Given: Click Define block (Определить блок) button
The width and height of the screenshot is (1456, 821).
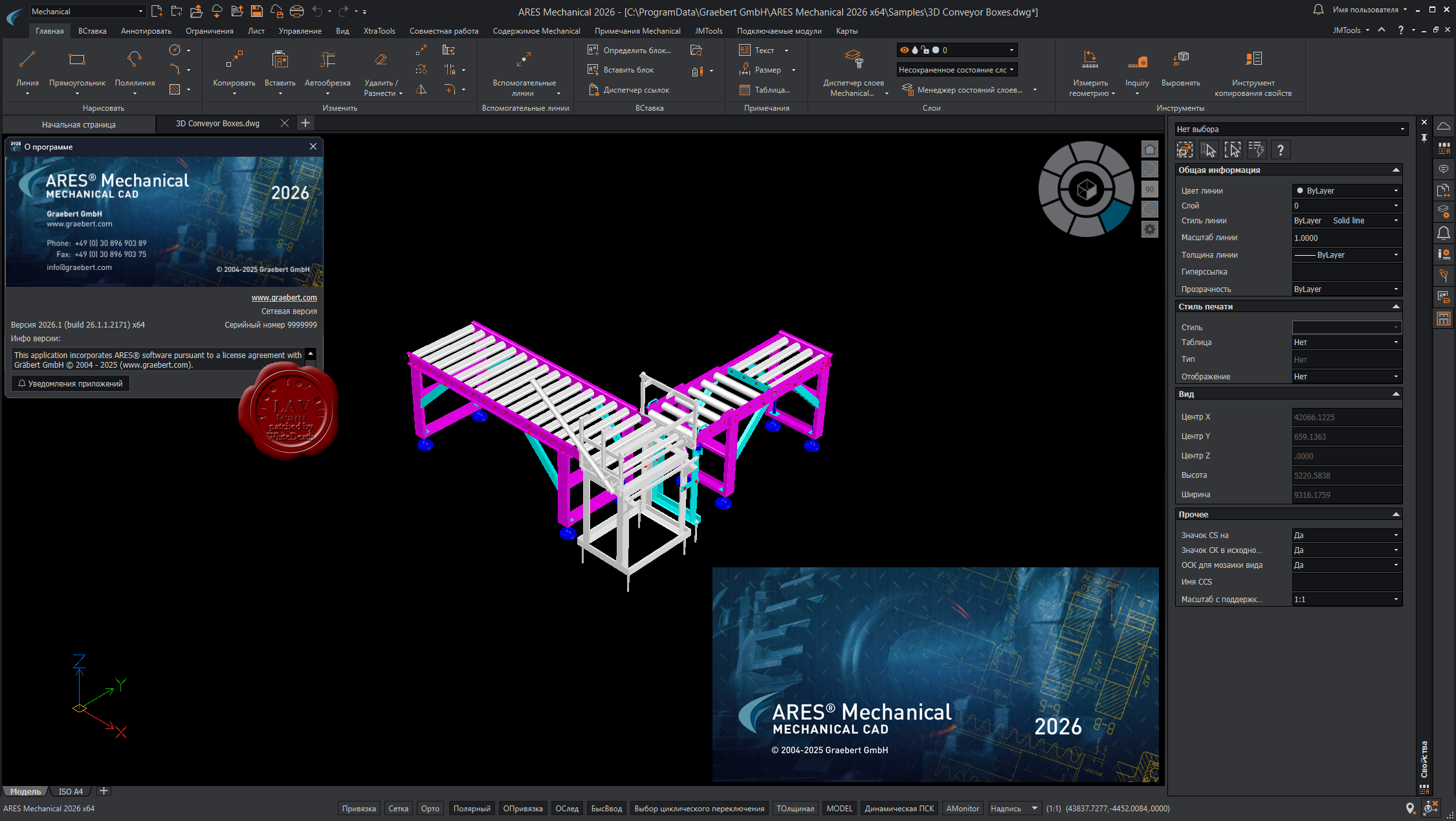Looking at the screenshot, I should [x=629, y=50].
